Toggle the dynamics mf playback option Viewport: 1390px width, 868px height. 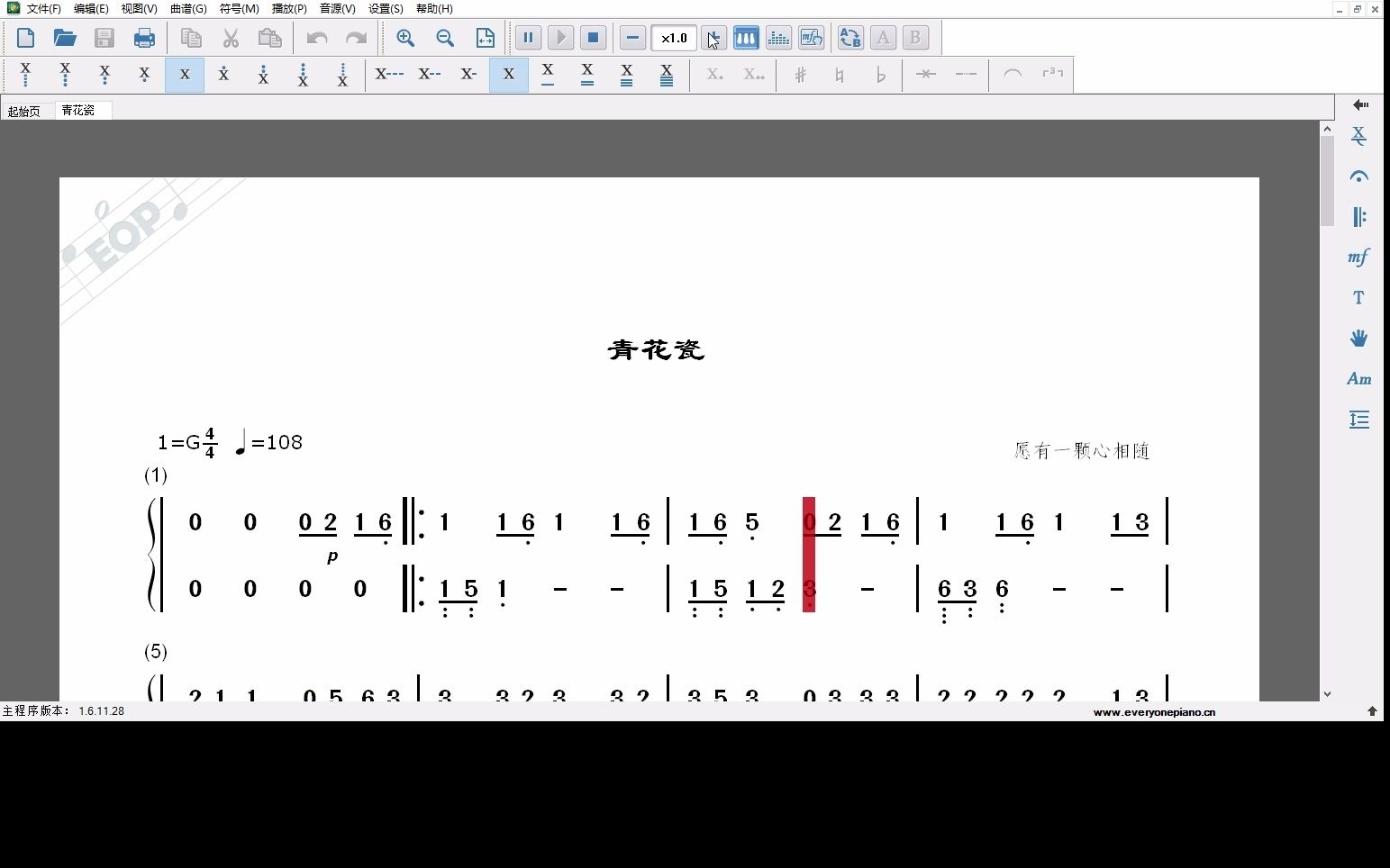point(811,38)
